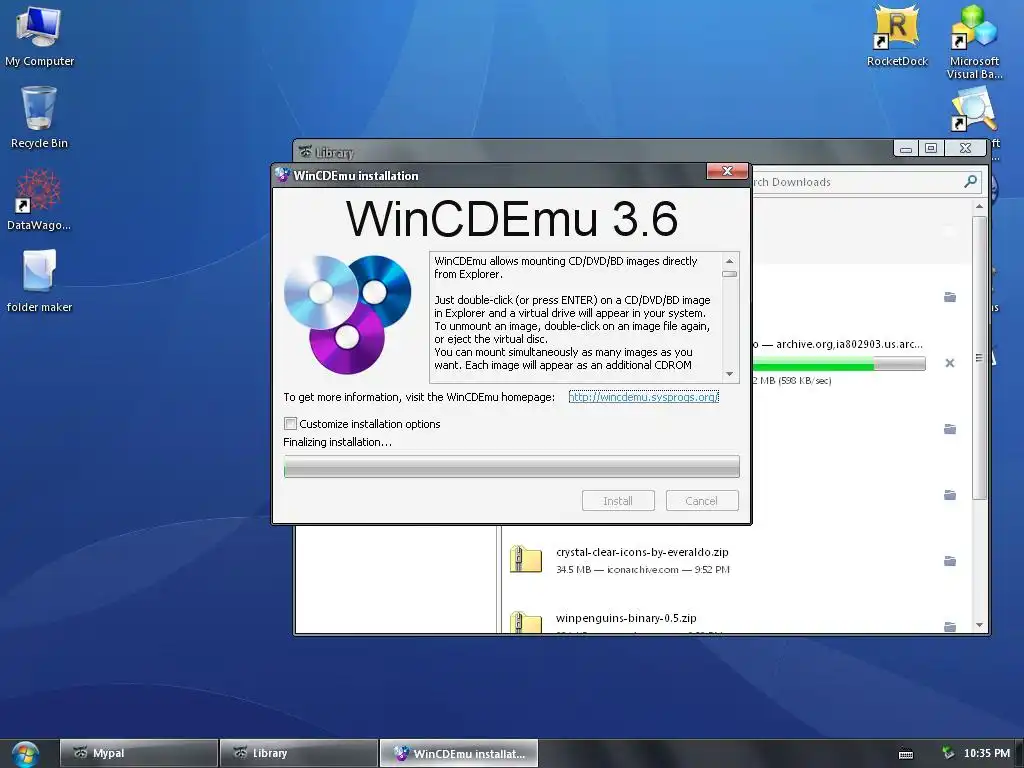Close the WinCDEmu installation dialog

(x=727, y=171)
